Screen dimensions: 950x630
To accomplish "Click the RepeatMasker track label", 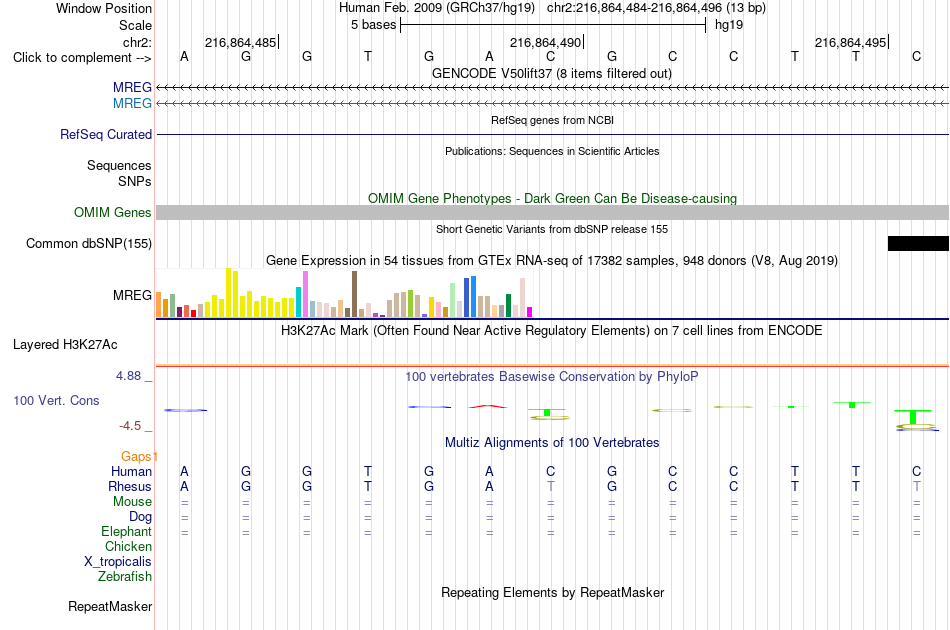I will pos(110,606).
